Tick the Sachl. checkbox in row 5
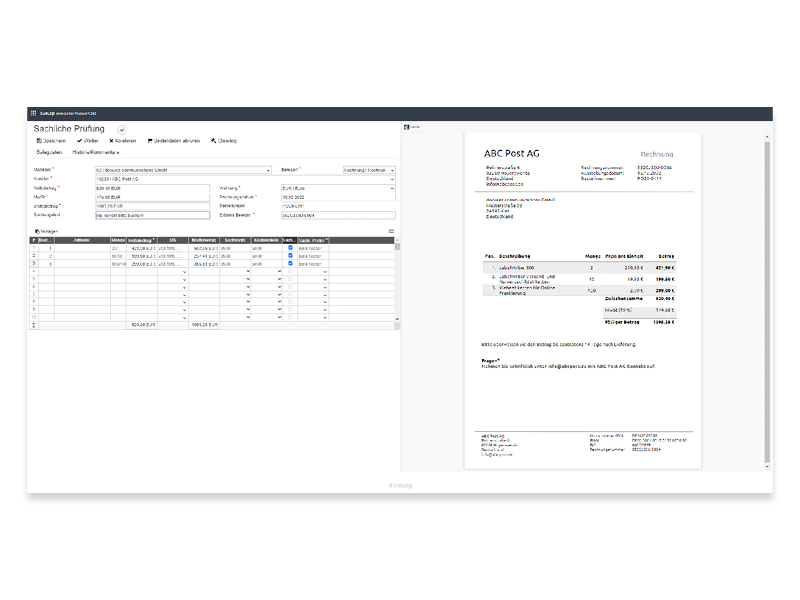This screenshot has width=800, height=600. pyautogui.click(x=290, y=279)
